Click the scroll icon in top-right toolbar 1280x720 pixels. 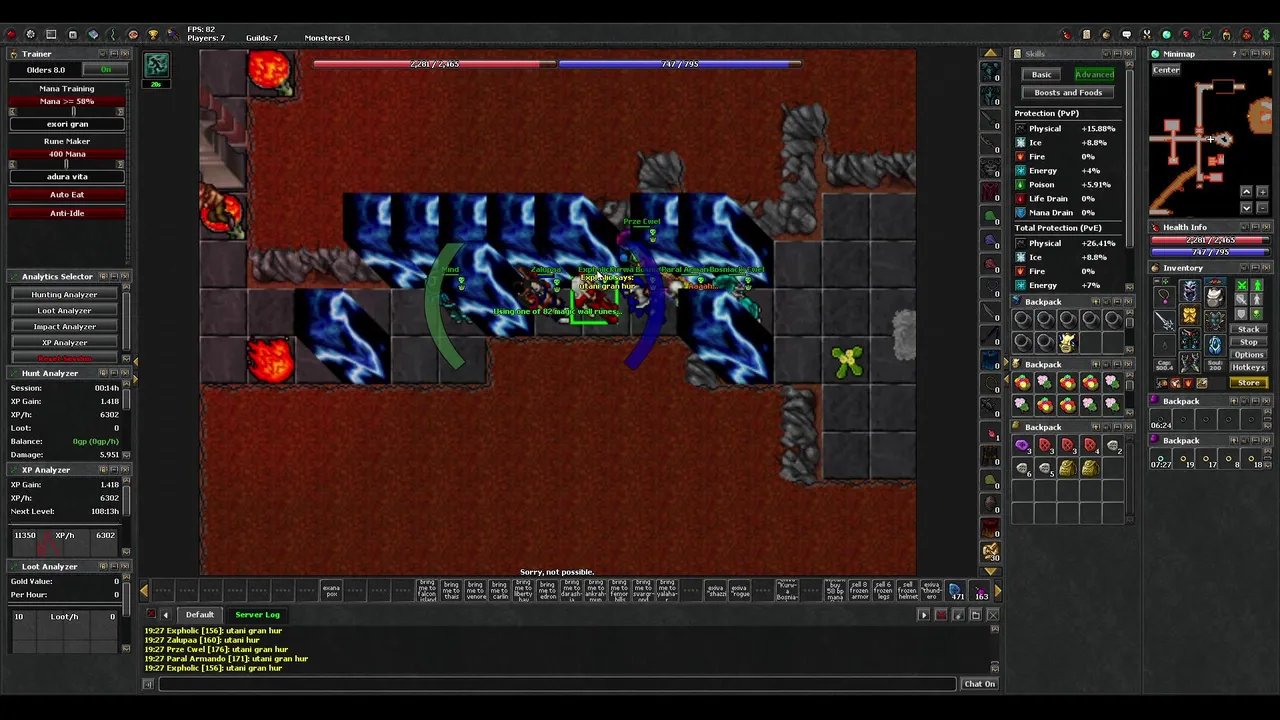coord(1087,35)
